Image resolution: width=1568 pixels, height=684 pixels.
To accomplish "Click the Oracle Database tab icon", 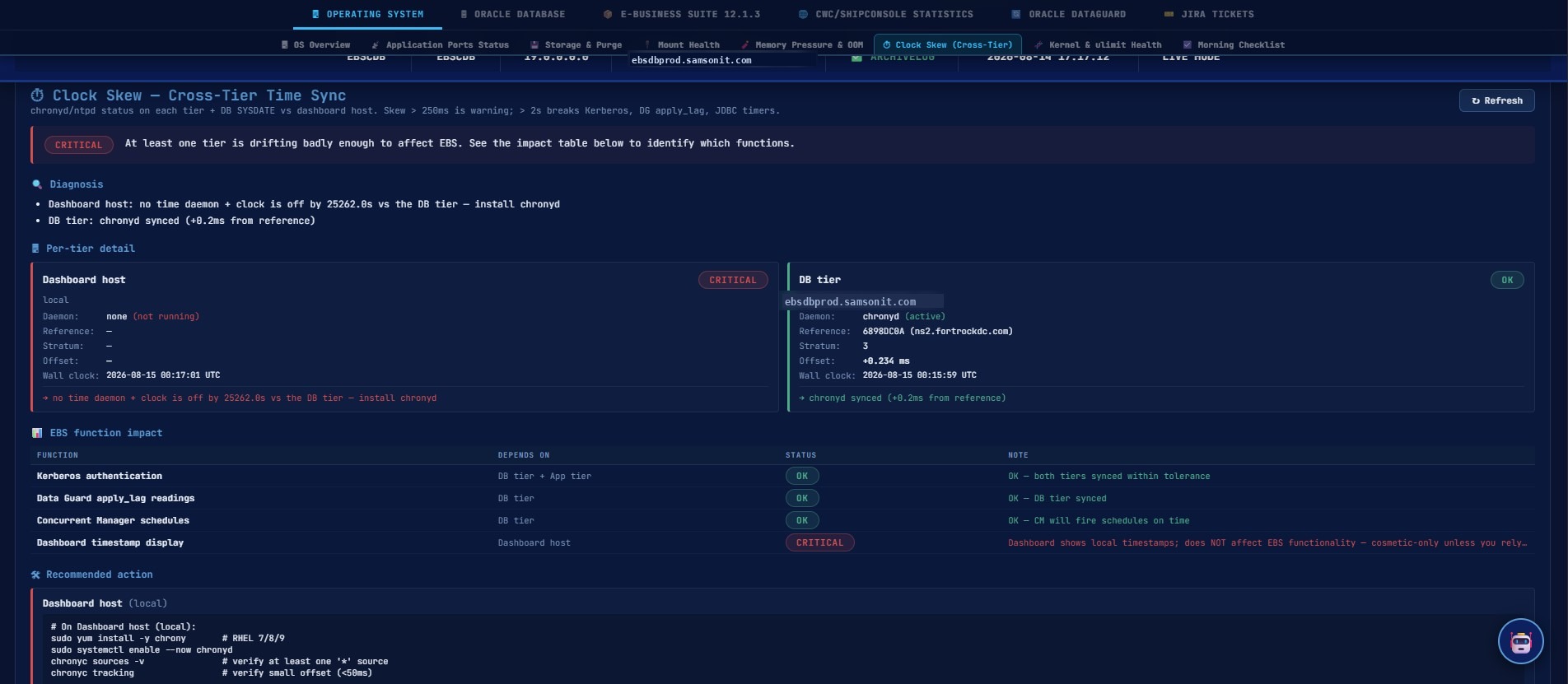I will pos(464,14).
